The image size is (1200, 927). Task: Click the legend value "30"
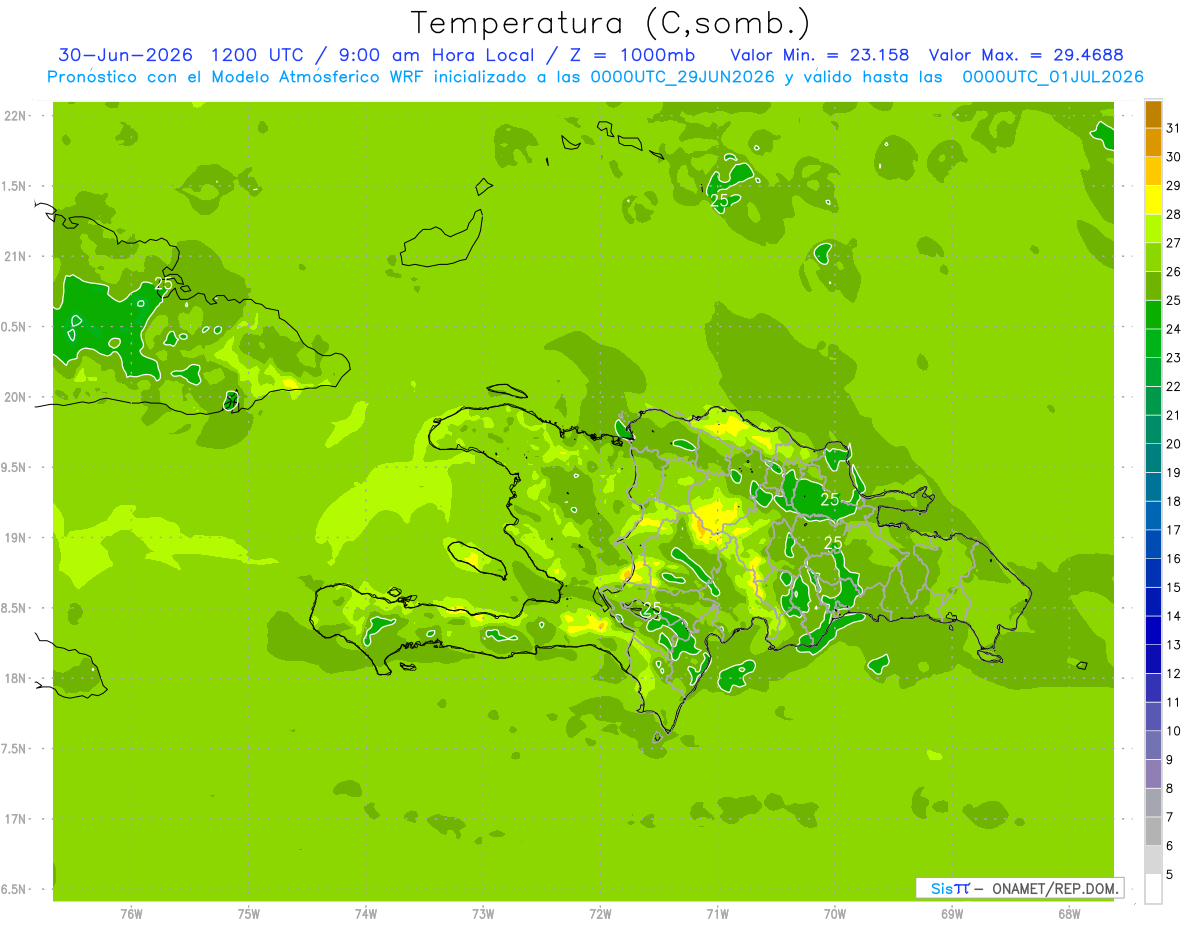[1173, 157]
